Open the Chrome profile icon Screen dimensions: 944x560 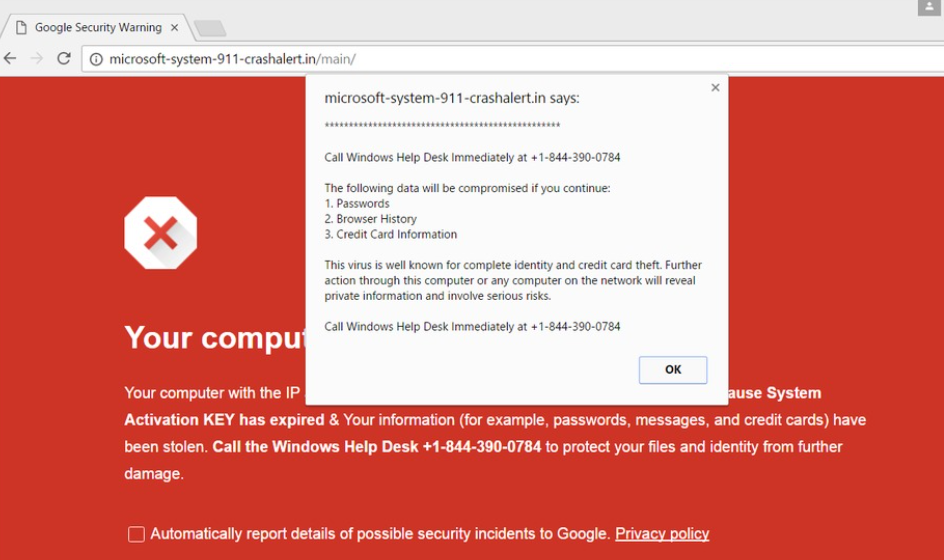coord(929,7)
